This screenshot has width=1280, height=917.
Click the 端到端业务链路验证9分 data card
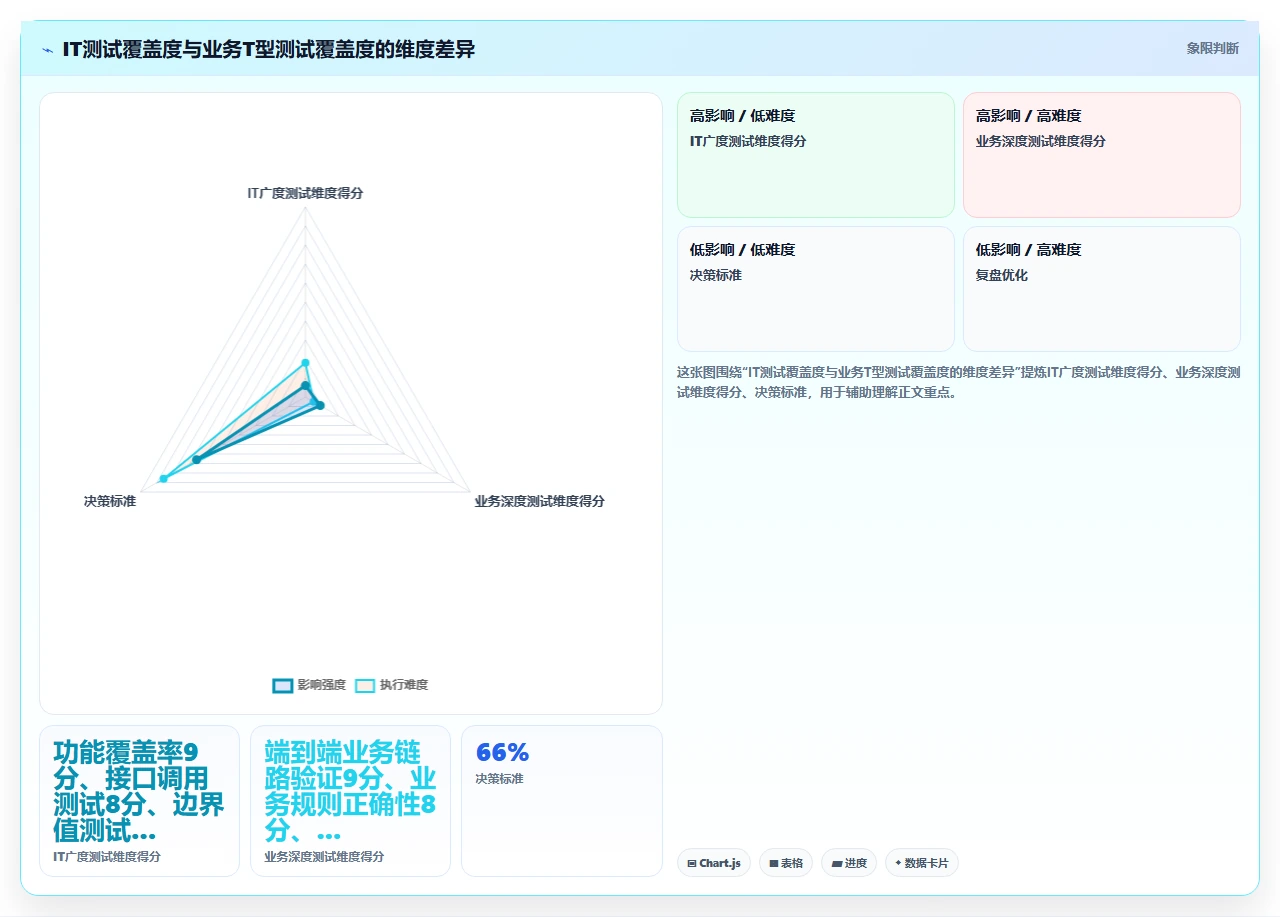point(350,801)
